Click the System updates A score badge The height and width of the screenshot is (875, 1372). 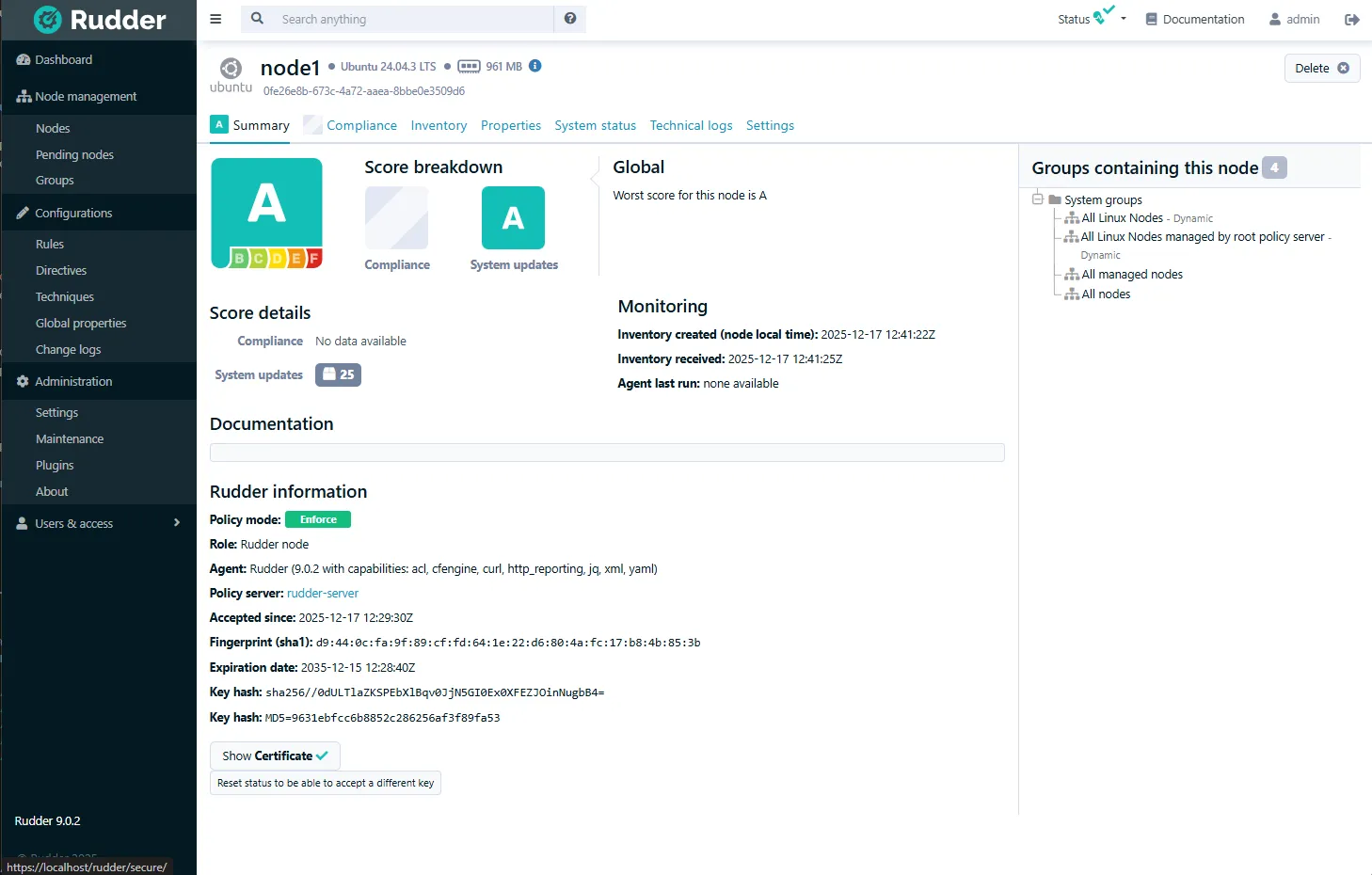513,218
